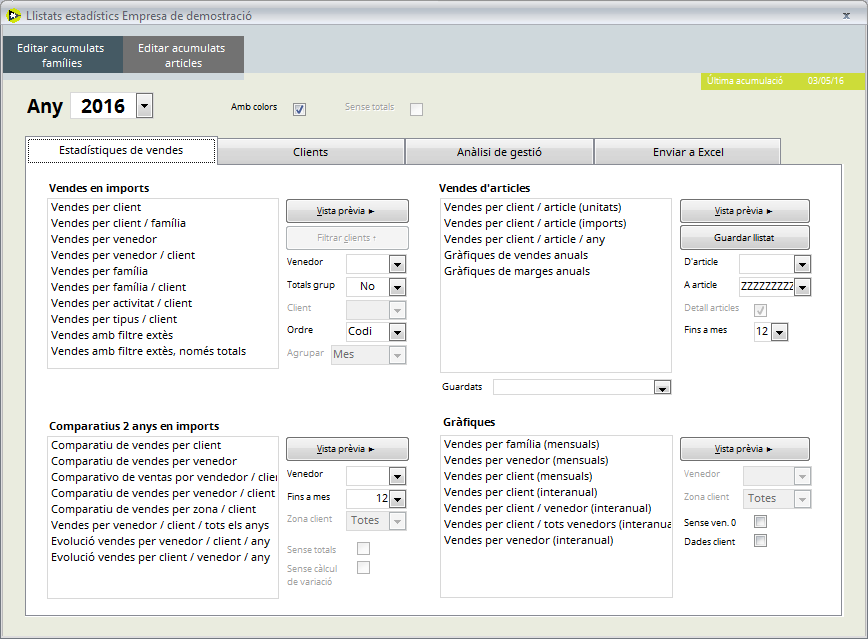Tick the Sense ven. 0 checkbox
The height and width of the screenshot is (639, 868).
[761, 522]
